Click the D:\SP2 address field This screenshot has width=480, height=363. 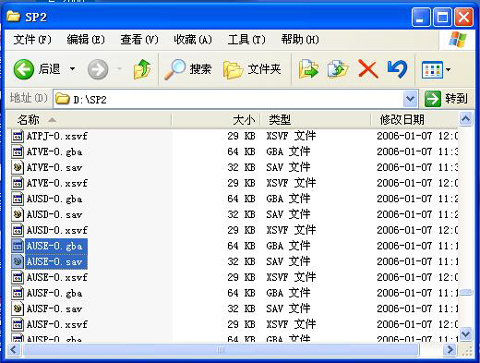(x=229, y=99)
